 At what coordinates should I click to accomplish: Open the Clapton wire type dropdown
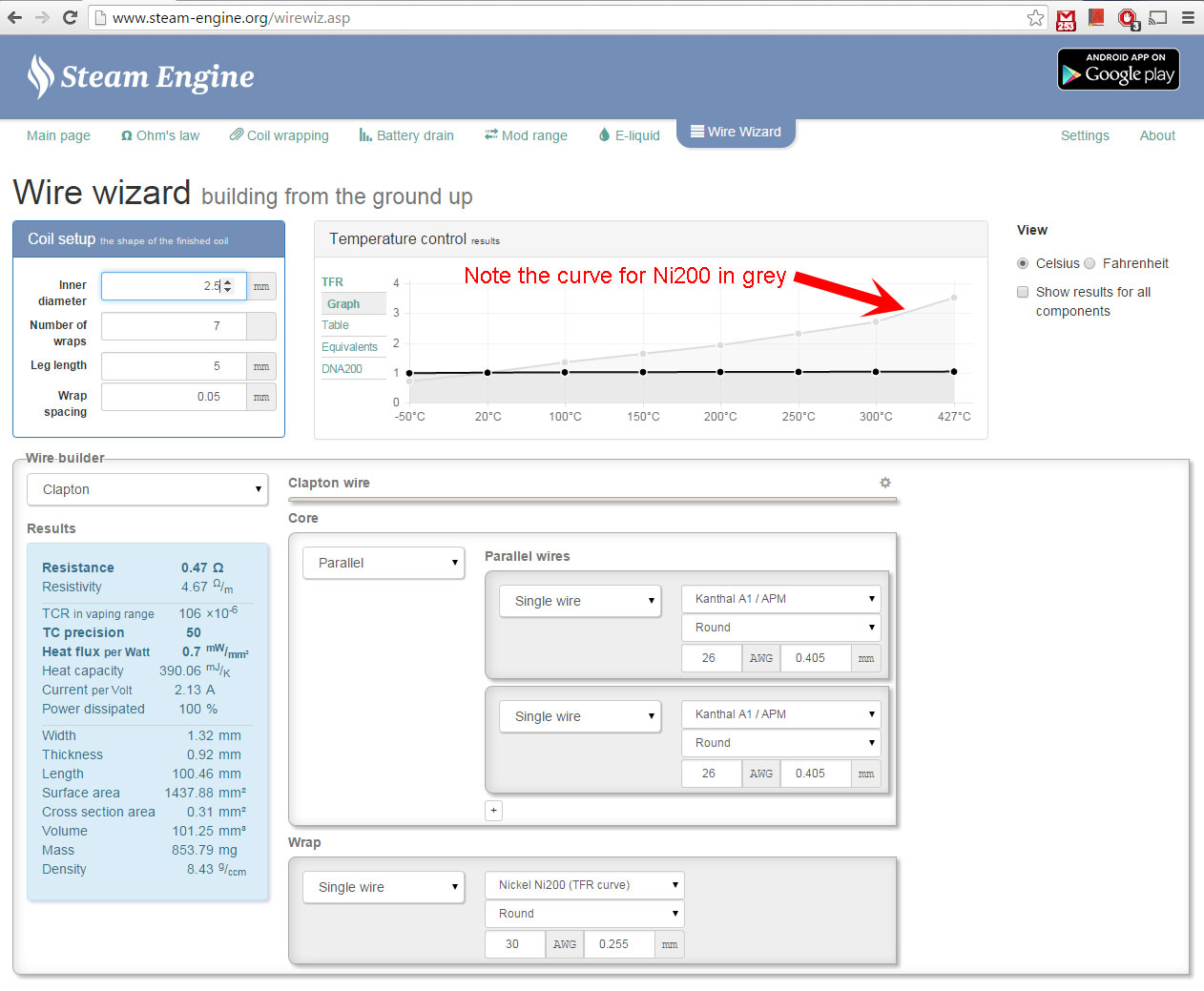(x=147, y=489)
